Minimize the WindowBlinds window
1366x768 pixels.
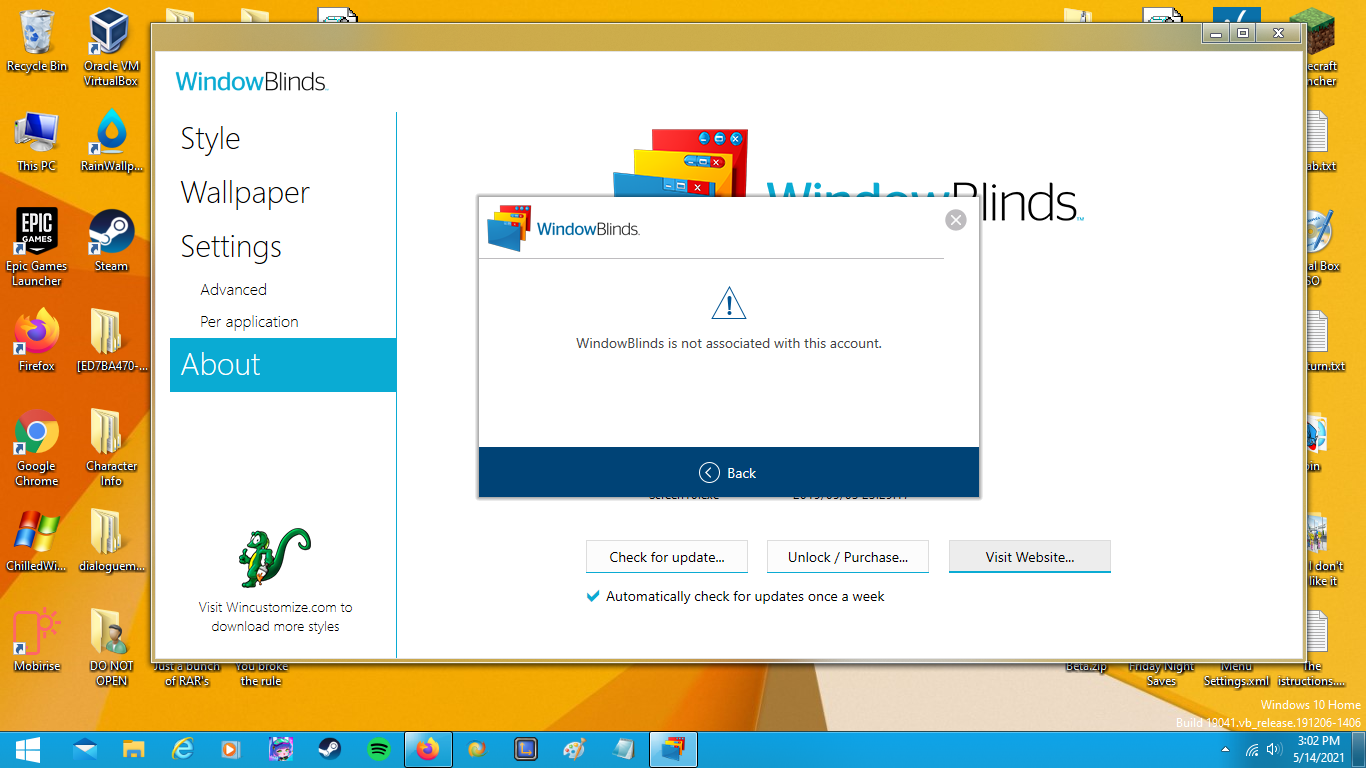[x=1216, y=34]
